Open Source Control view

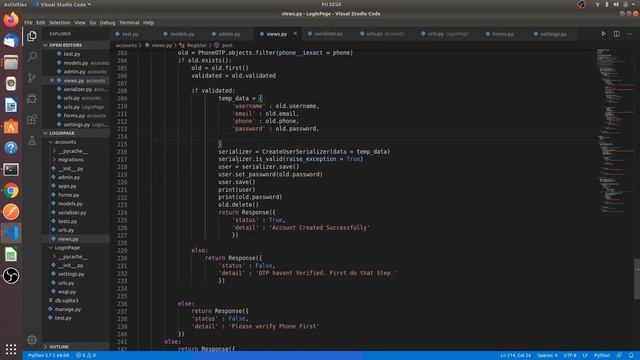pyautogui.click(x=32, y=77)
